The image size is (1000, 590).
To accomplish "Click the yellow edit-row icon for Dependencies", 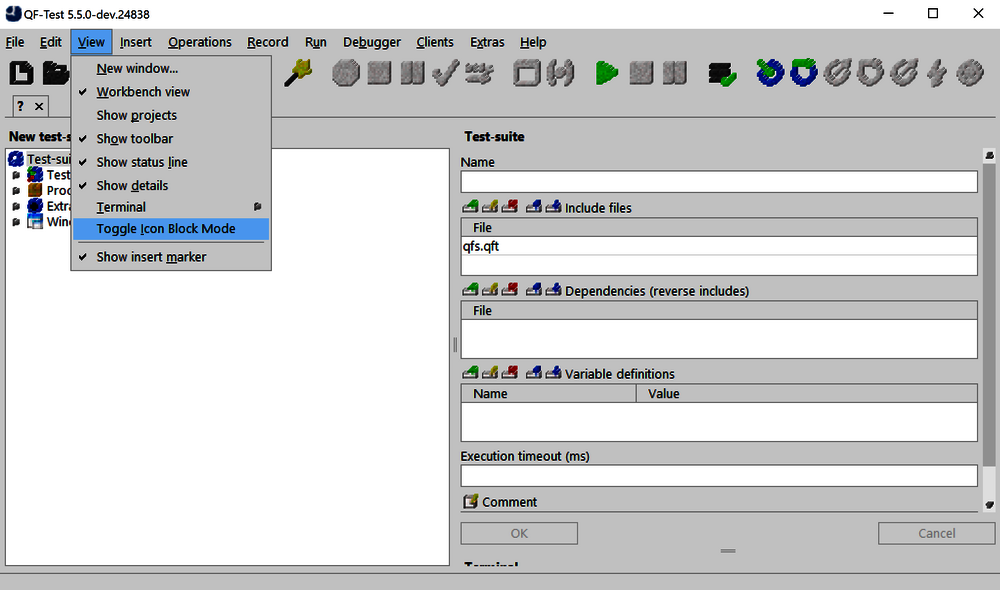I will click(x=490, y=291).
